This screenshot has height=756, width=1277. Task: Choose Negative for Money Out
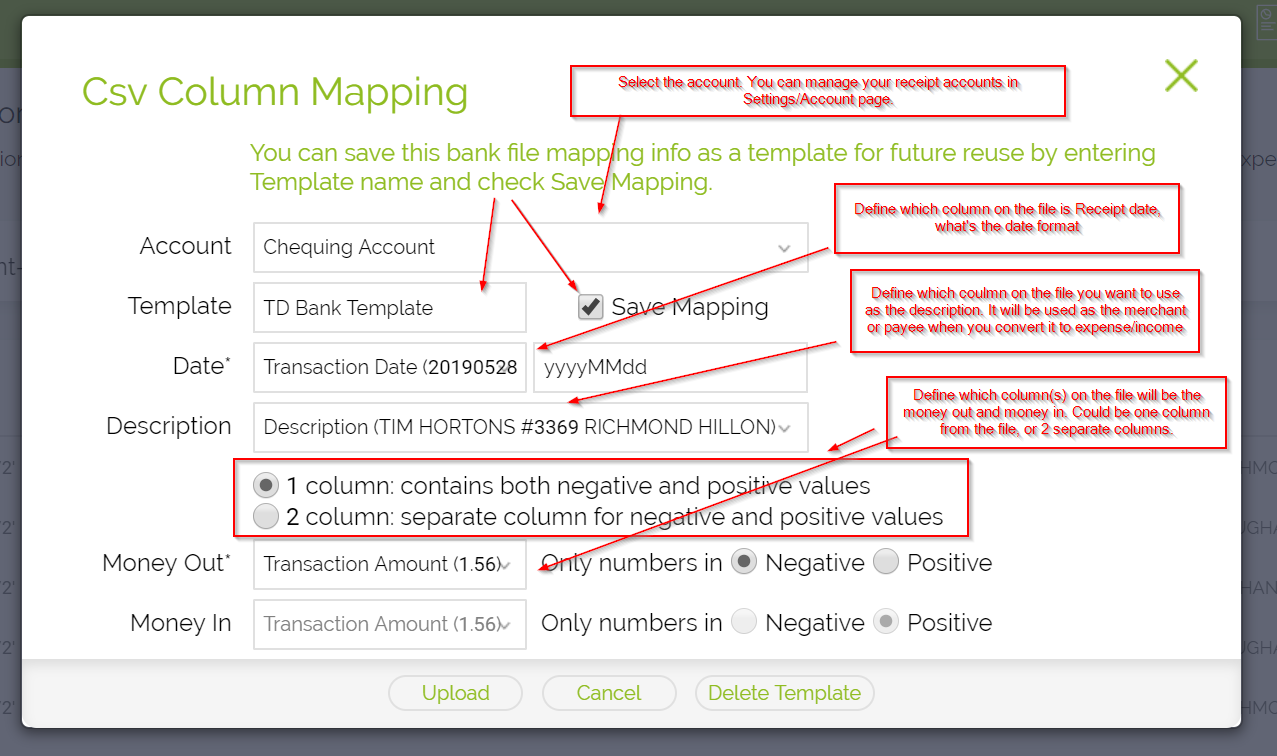(x=744, y=563)
